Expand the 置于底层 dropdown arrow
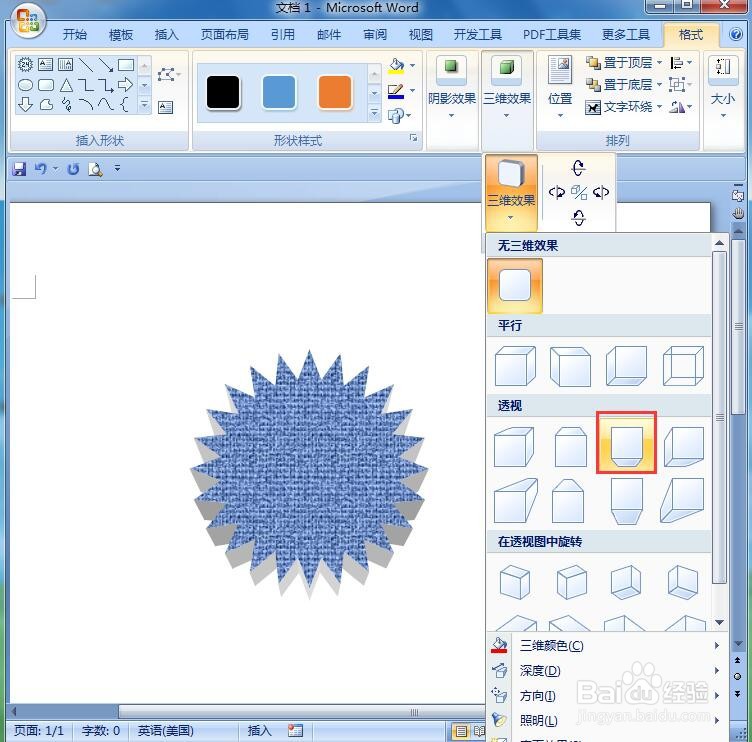Viewport: 752px width, 742px height. point(659,84)
